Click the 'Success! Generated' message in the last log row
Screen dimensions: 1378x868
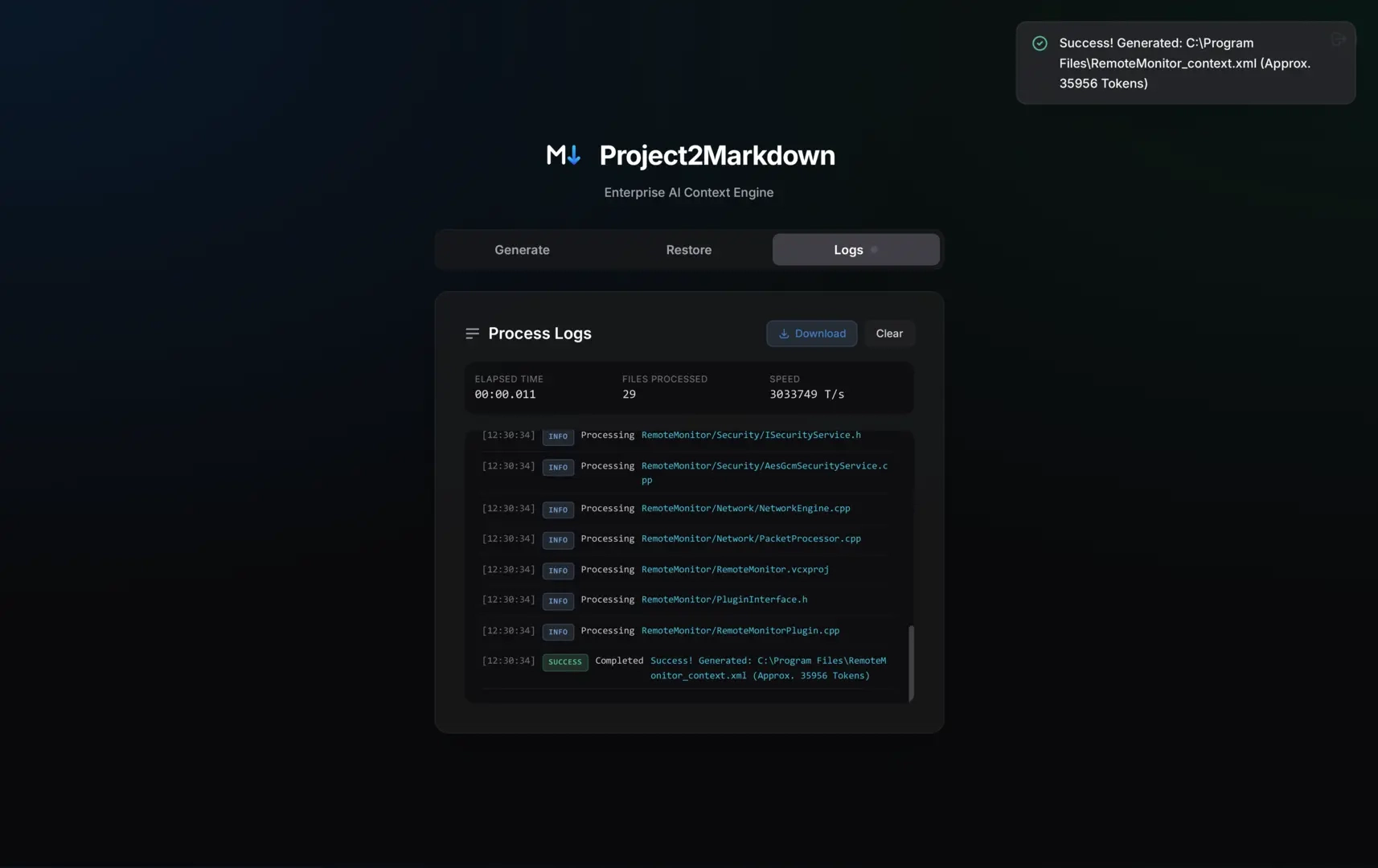tap(769, 668)
